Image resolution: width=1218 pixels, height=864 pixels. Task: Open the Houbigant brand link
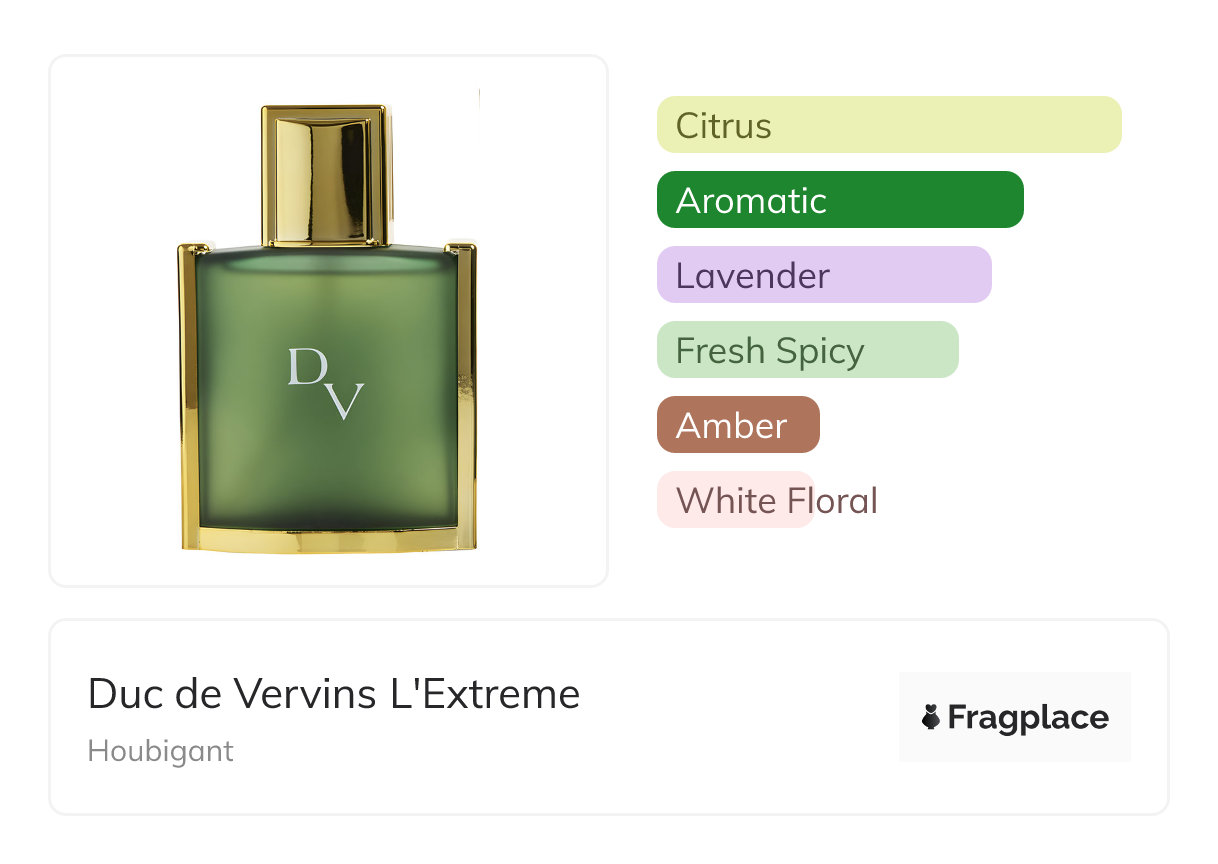click(161, 751)
